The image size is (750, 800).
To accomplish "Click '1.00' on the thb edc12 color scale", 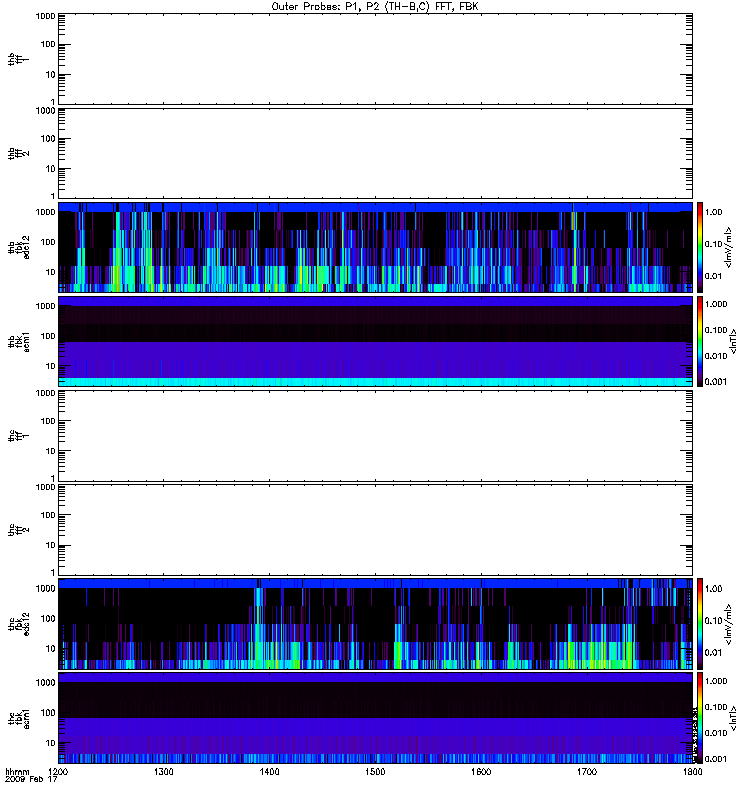I will 713,212.
